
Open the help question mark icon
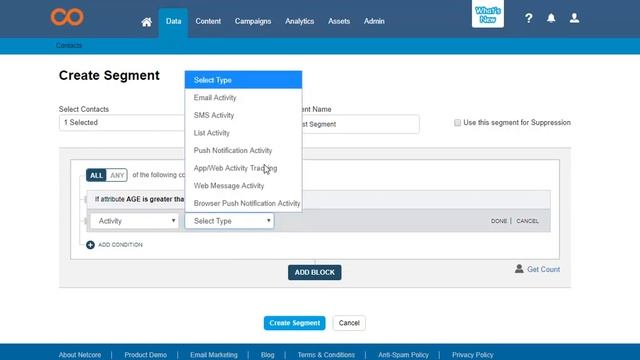tap(529, 18)
